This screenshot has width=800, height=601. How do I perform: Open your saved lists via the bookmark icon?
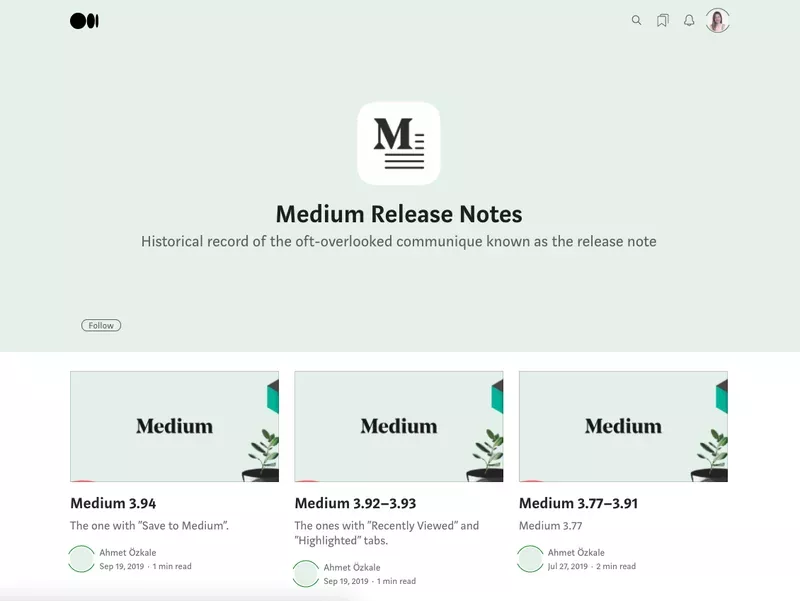tap(661, 20)
